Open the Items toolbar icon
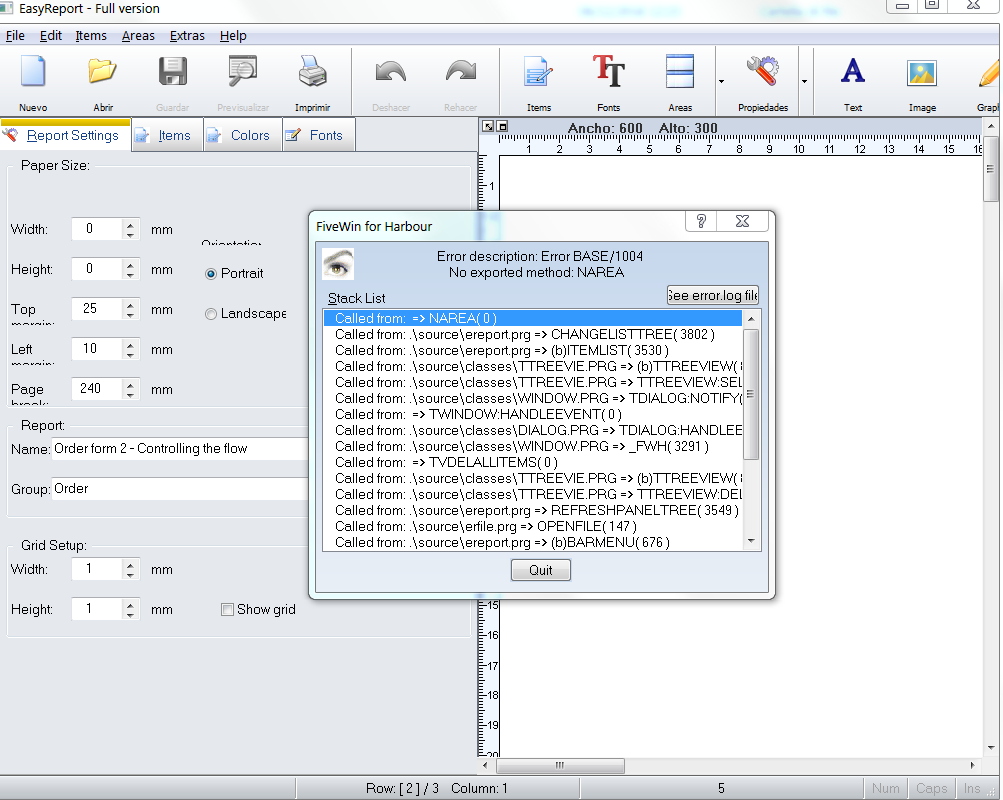The image size is (1003, 800). [x=539, y=71]
